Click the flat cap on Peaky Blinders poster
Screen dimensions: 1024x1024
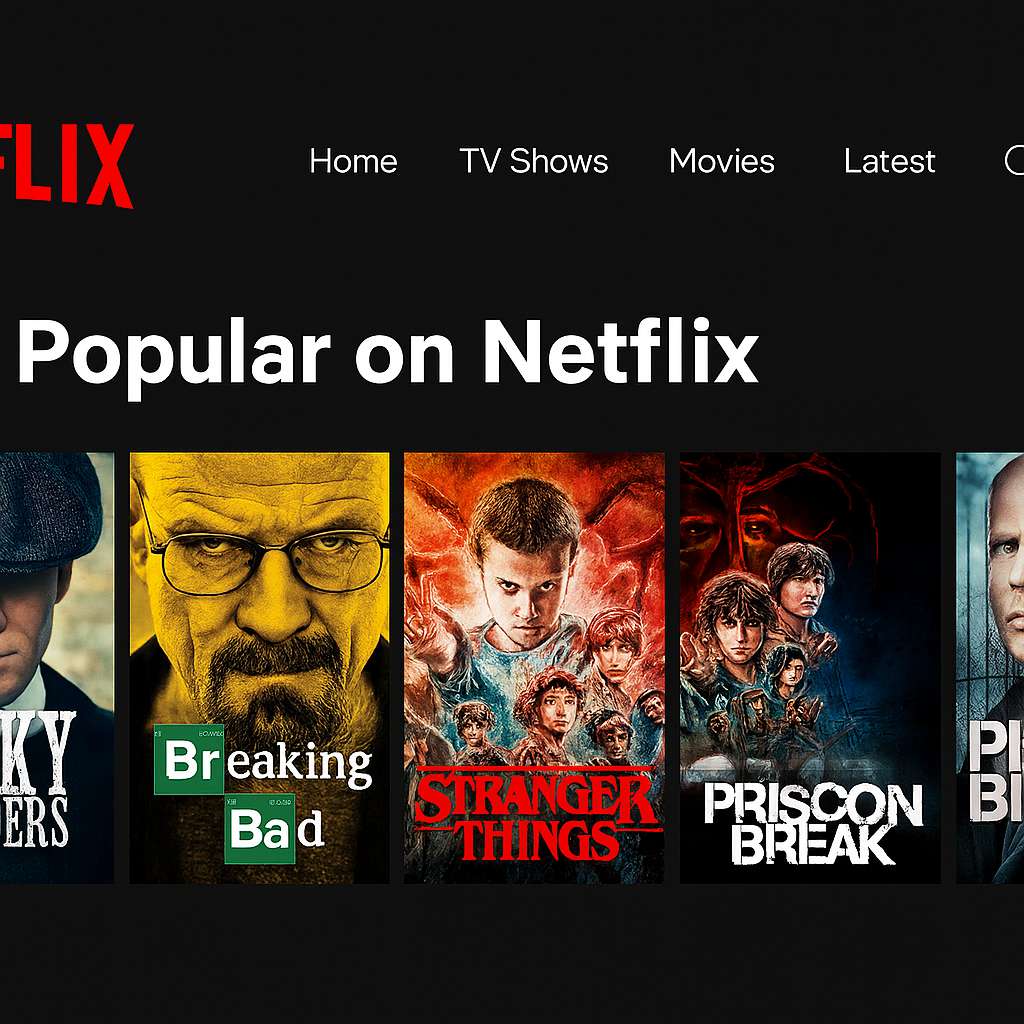49,509
